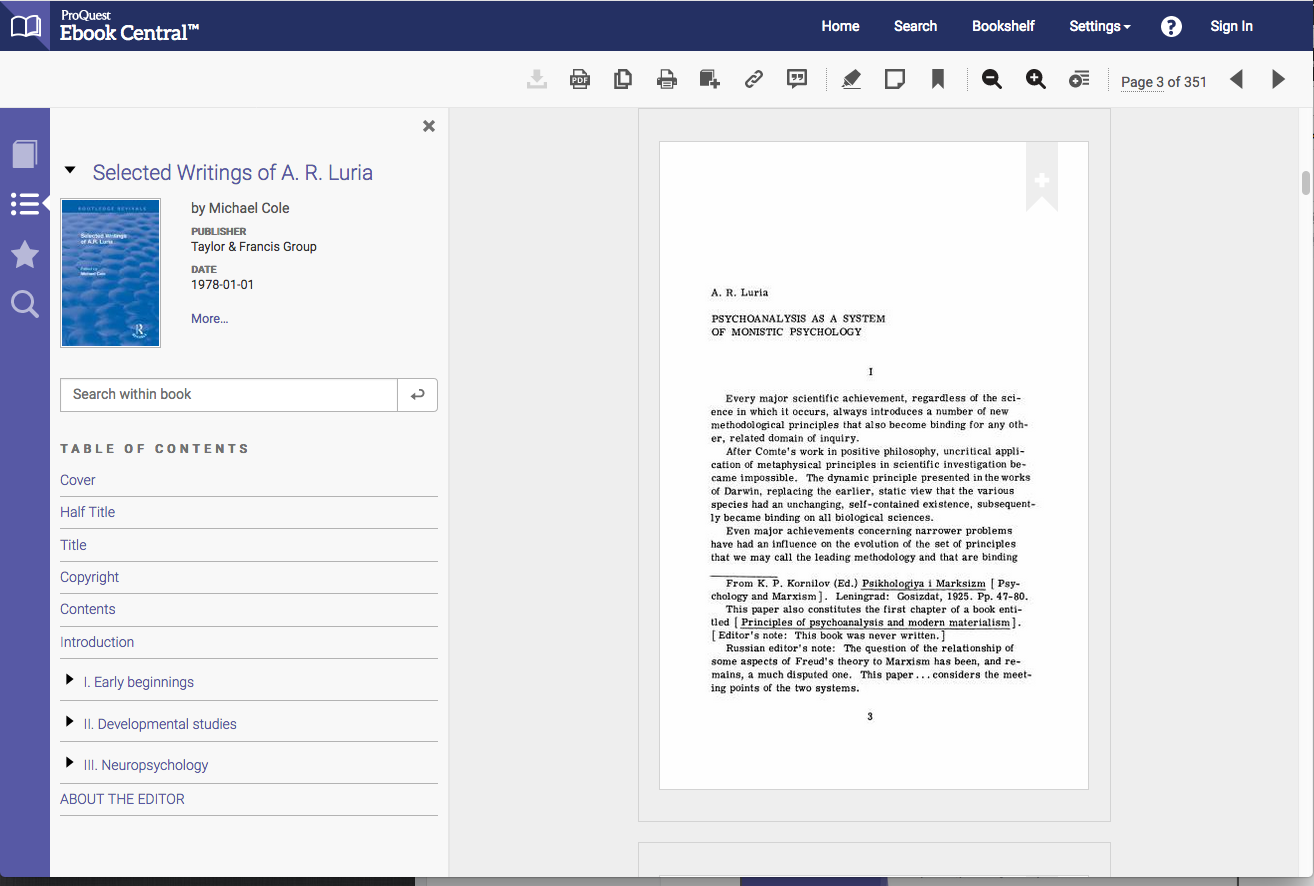Open the Copyright section from contents
Image resolution: width=1314 pixels, height=886 pixels.
click(89, 577)
